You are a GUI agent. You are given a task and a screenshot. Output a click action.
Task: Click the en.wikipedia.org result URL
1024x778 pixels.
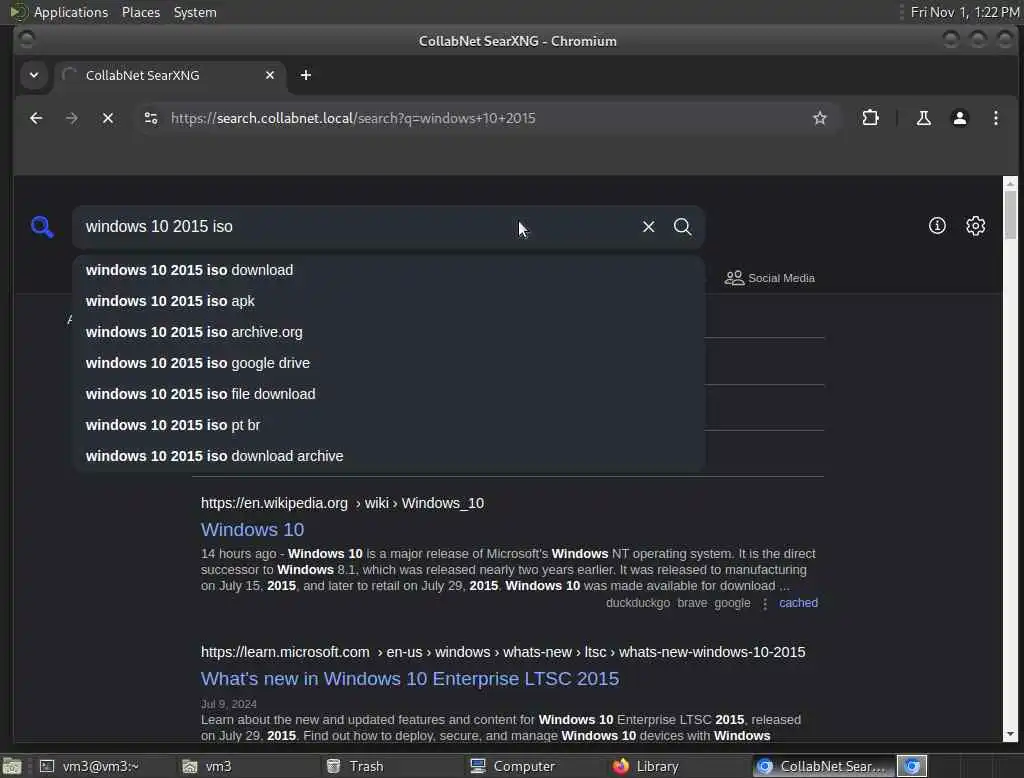tap(342, 503)
